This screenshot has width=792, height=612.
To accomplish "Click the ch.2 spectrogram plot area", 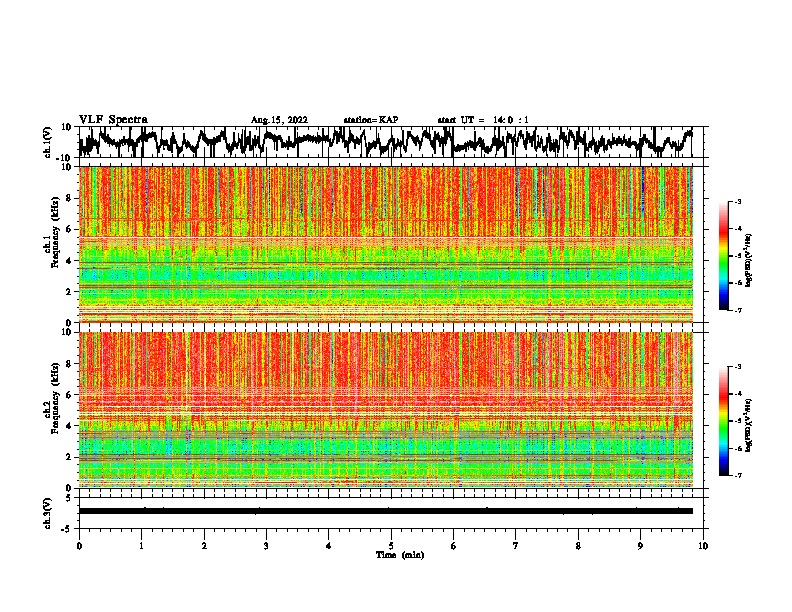I will [x=386, y=410].
